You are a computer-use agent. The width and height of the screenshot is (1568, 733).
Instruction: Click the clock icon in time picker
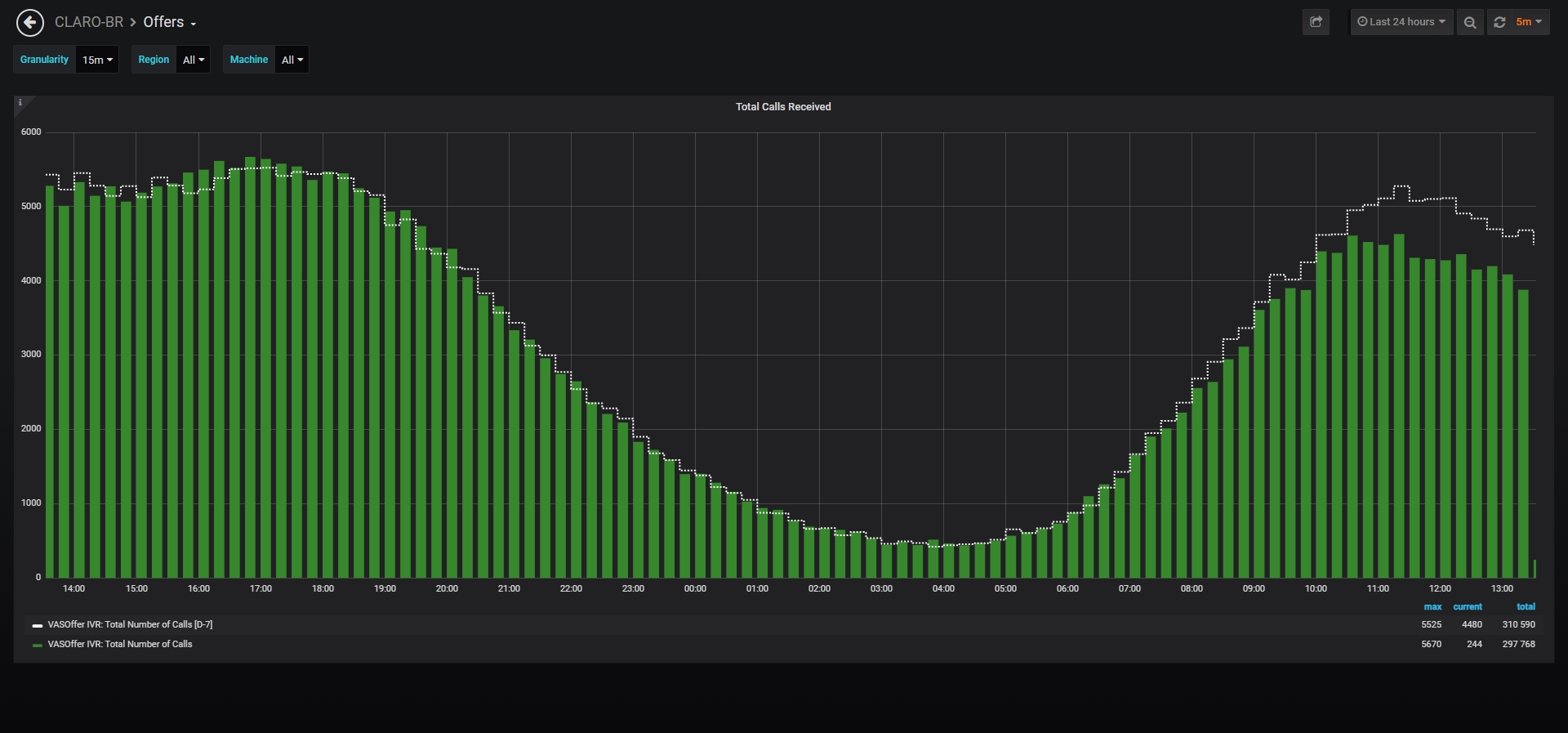click(x=1362, y=22)
